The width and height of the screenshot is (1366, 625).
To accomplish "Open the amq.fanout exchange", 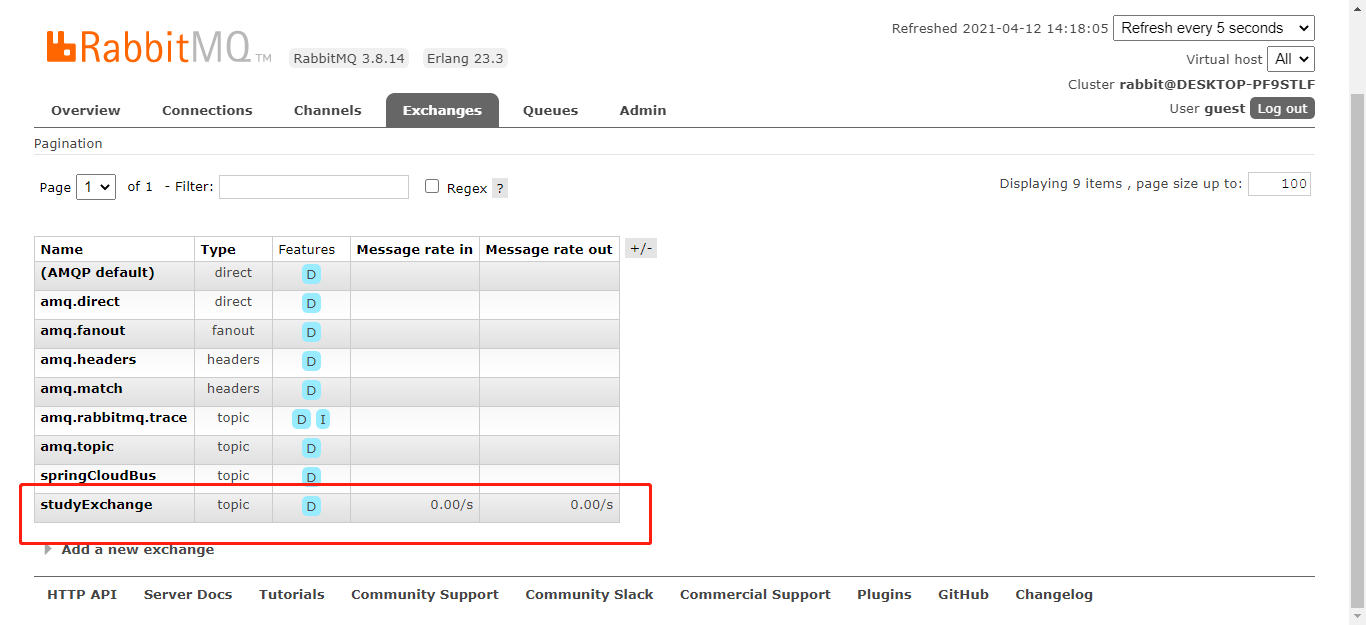I will pos(83,330).
